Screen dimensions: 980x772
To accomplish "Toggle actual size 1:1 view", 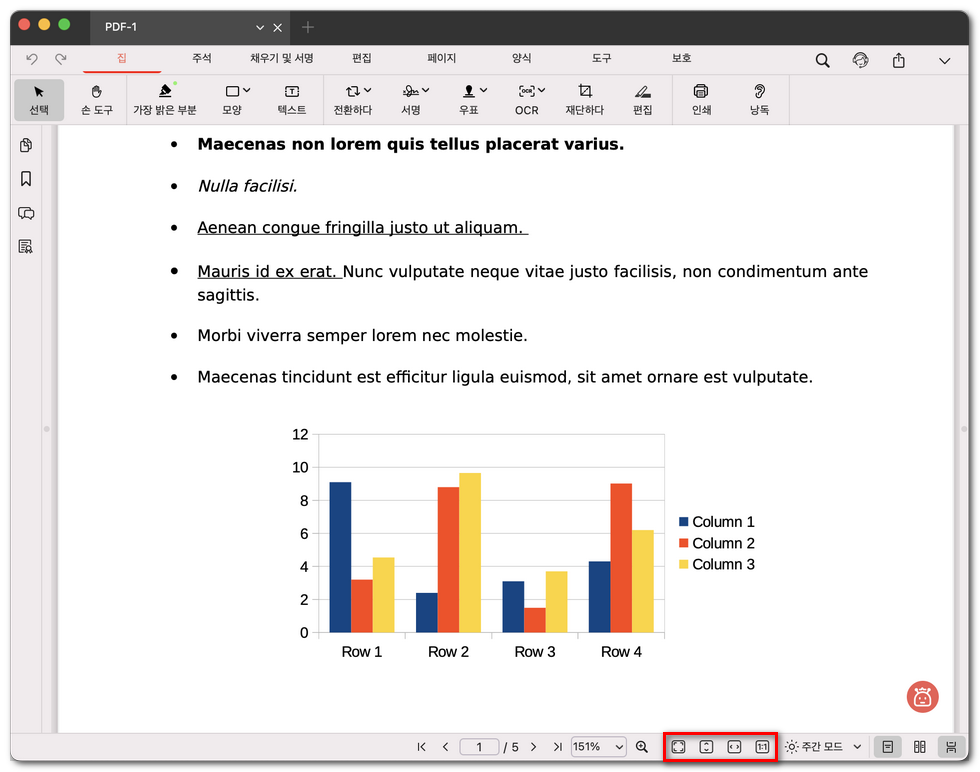I will coord(762,747).
